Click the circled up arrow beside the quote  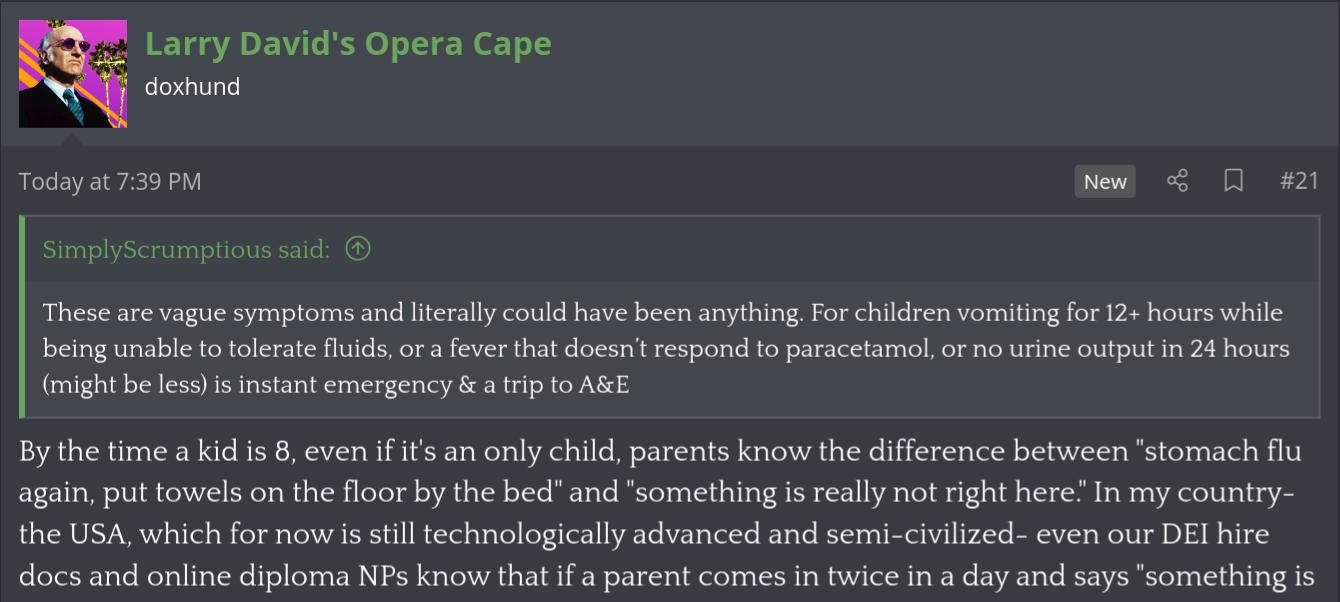pyautogui.click(x=357, y=249)
